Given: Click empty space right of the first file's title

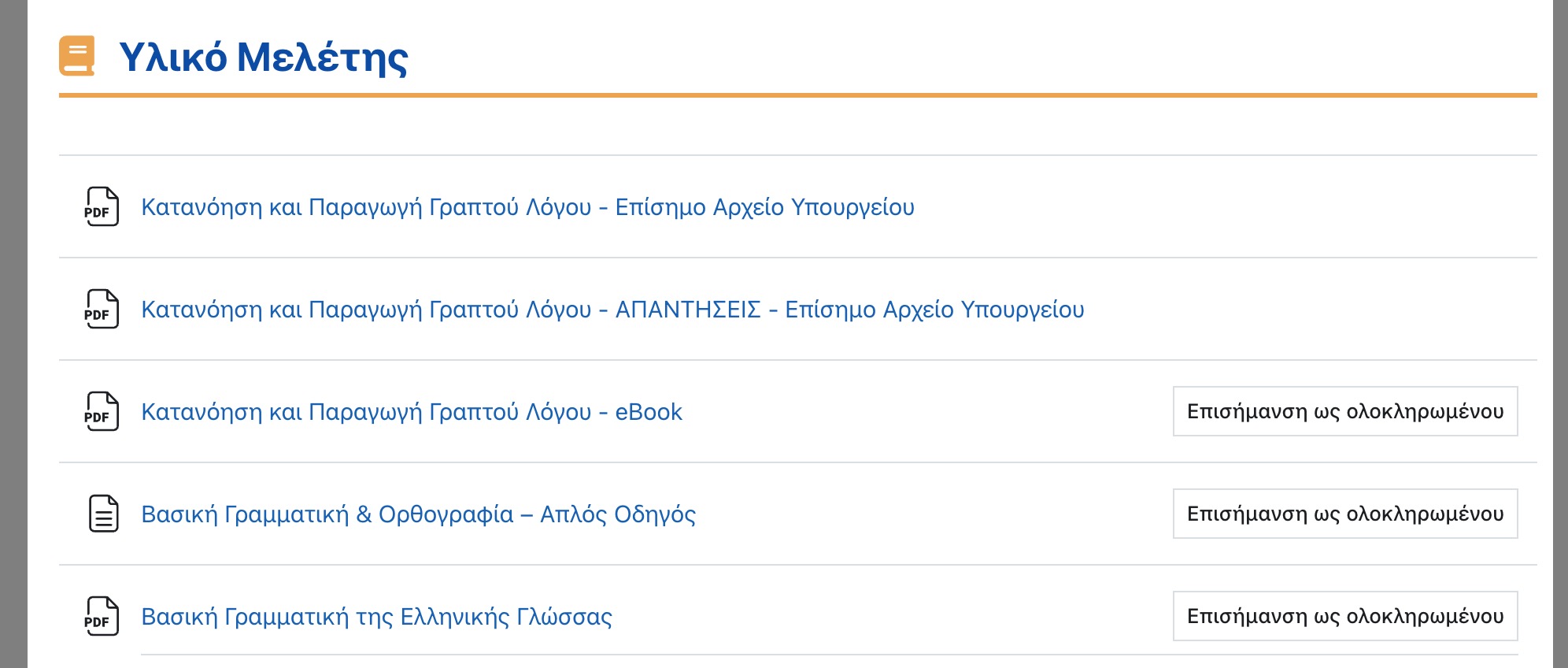Looking at the screenshot, I should pyautogui.click(x=1220, y=207).
